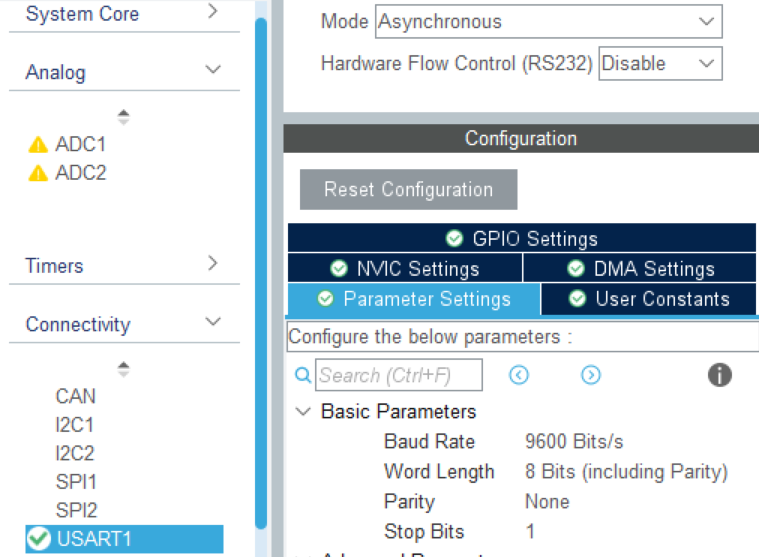The width and height of the screenshot is (759, 557).
Task: Switch to the GPIO Settings tab
Action: coord(521,238)
